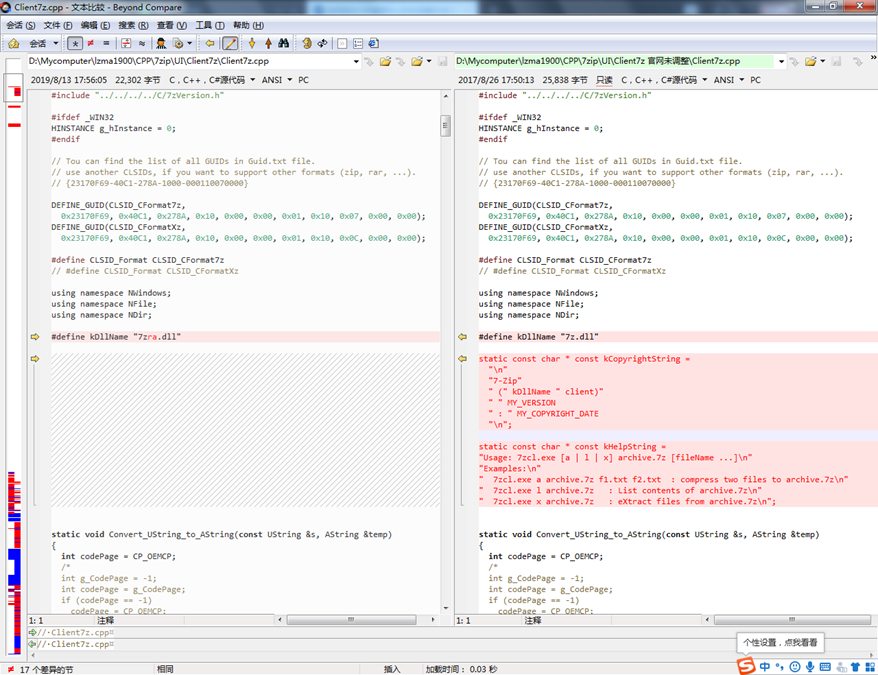The width and height of the screenshot is (878, 675).
Task: Open the 会话 dropdown arrow in the toolbar
Action: 55,43
